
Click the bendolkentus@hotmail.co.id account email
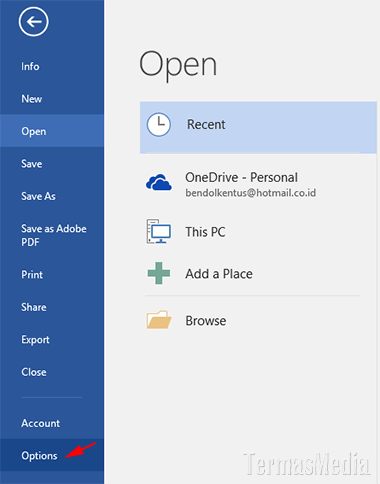pyautogui.click(x=250, y=193)
